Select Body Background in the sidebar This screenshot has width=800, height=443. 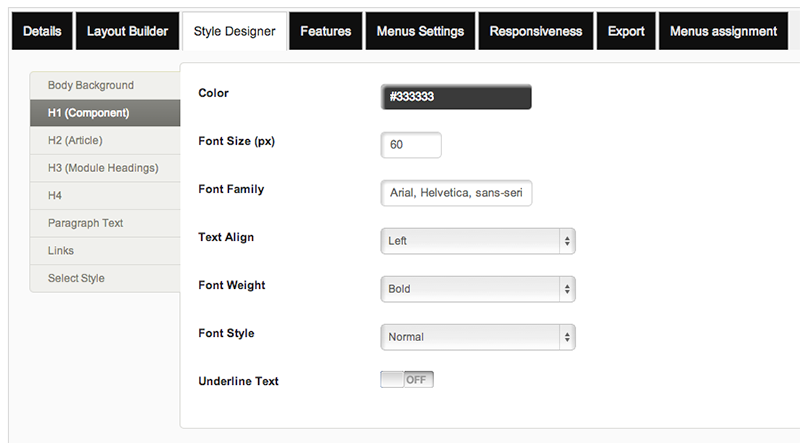(105, 85)
